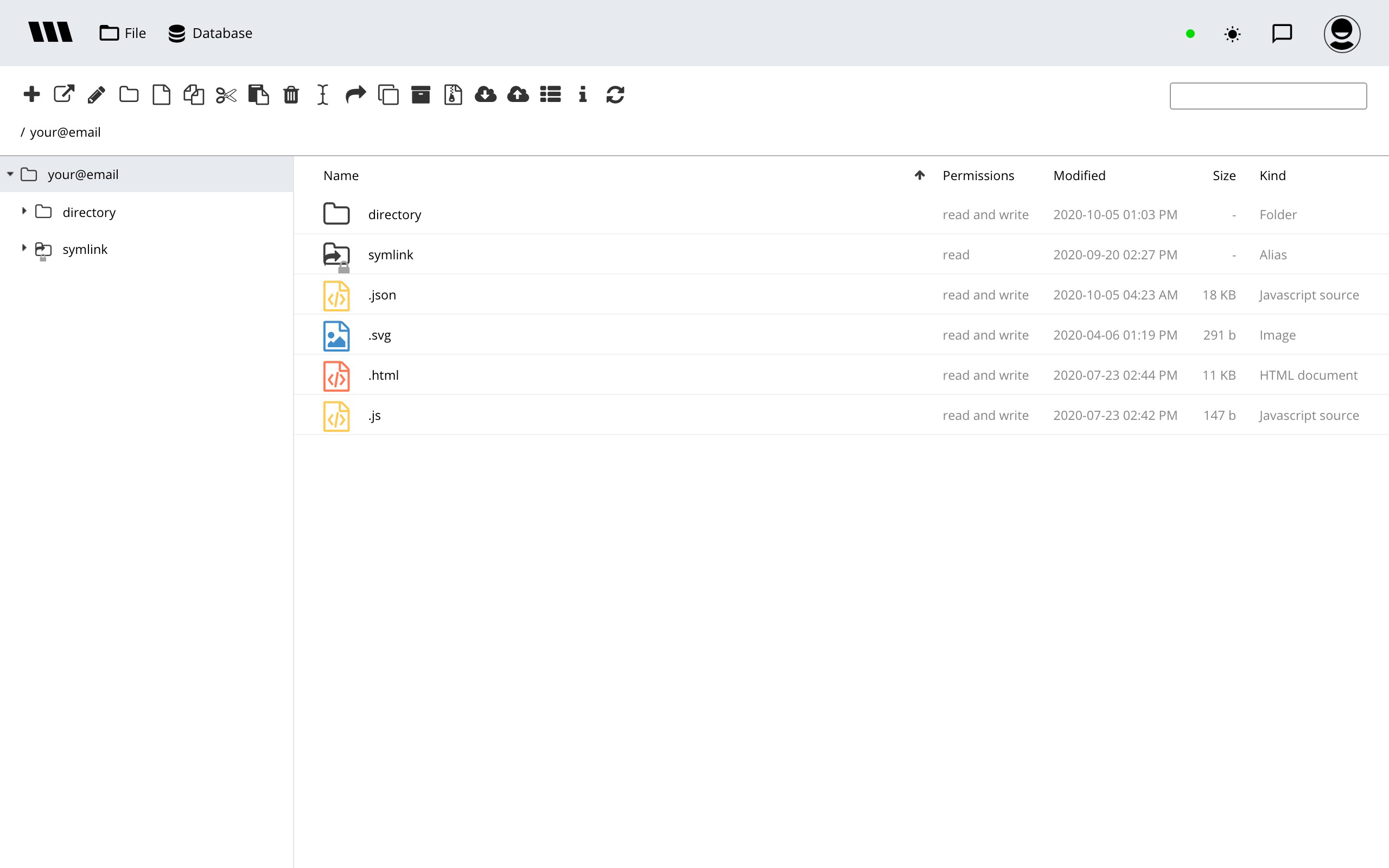Click the pencil edit icon

97,95
